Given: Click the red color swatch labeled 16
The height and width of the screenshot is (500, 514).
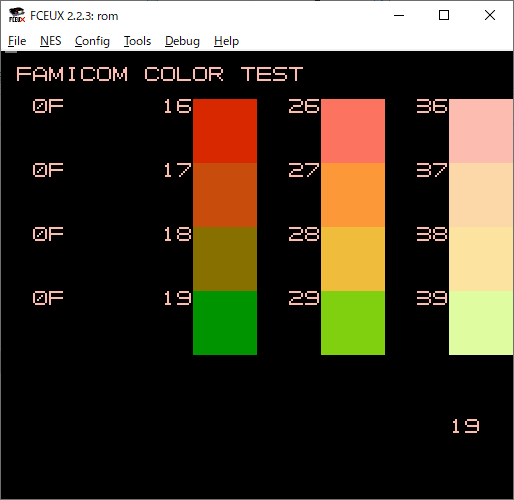Looking at the screenshot, I should pos(225,131).
